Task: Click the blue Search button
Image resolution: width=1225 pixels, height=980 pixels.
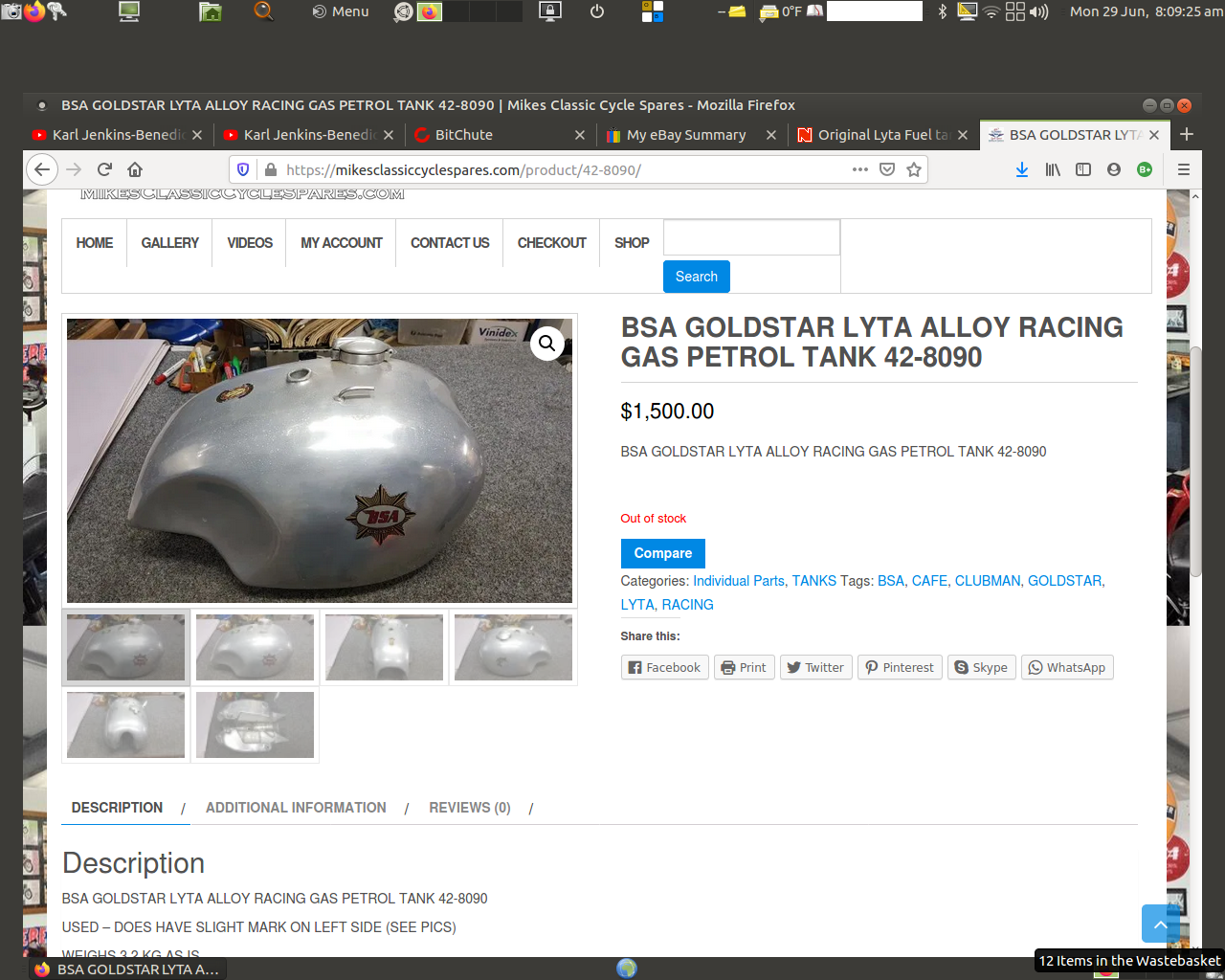Action: point(697,277)
